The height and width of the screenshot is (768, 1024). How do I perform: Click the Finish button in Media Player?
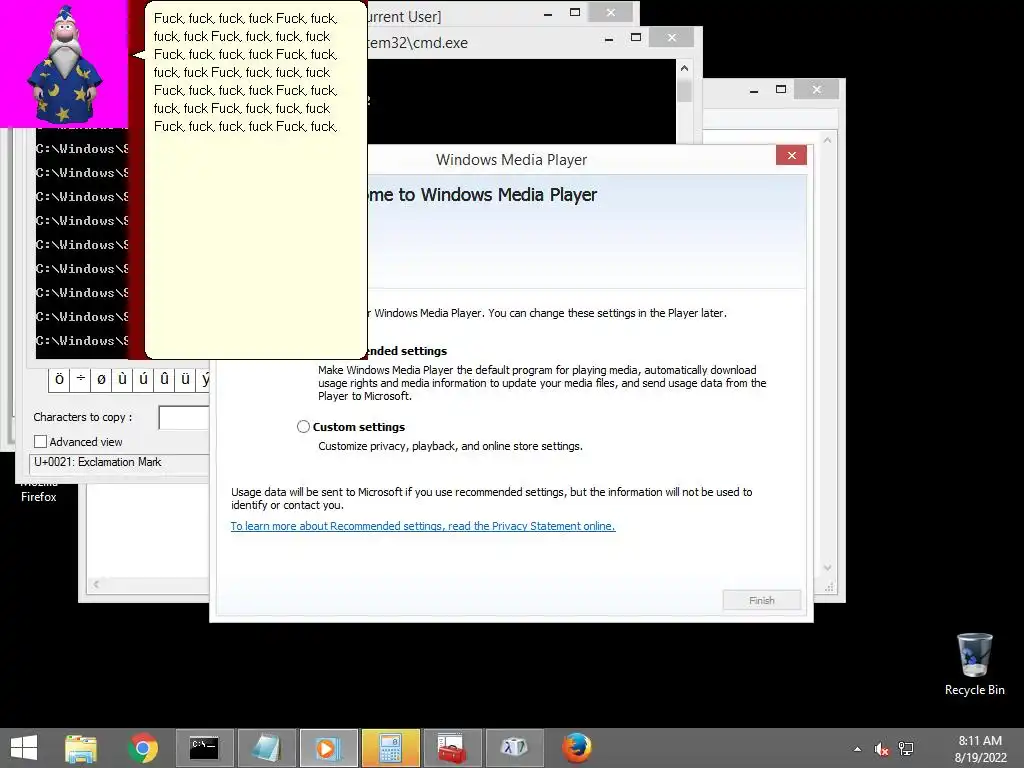click(x=761, y=600)
